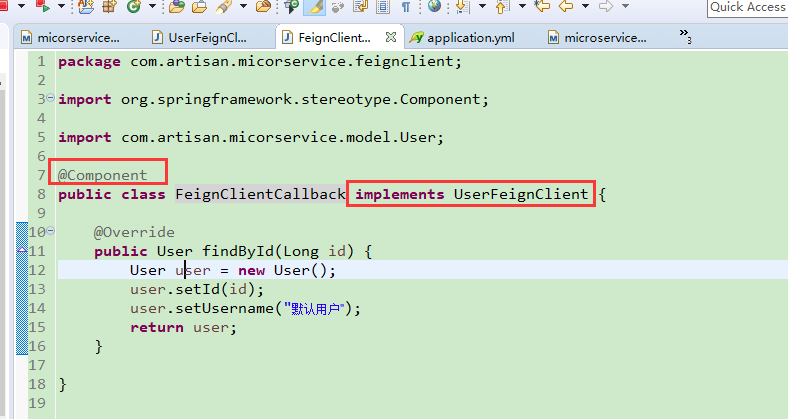Open the Previous Annotation dropdown arrow
This screenshot has width=788, height=419.
tap(522, 6)
